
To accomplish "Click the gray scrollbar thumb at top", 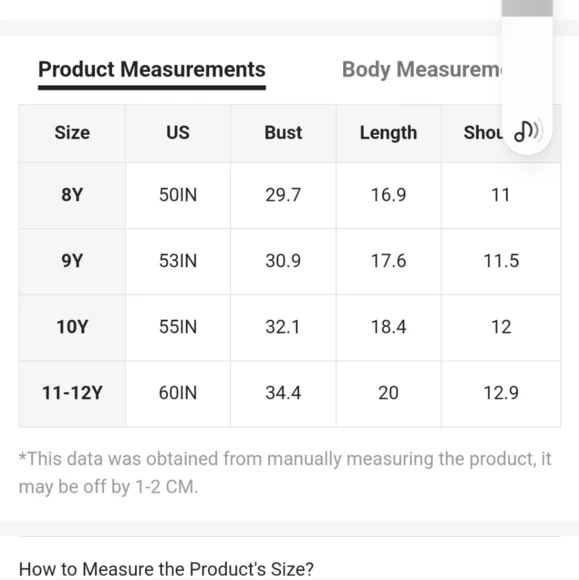I will [x=527, y=8].
